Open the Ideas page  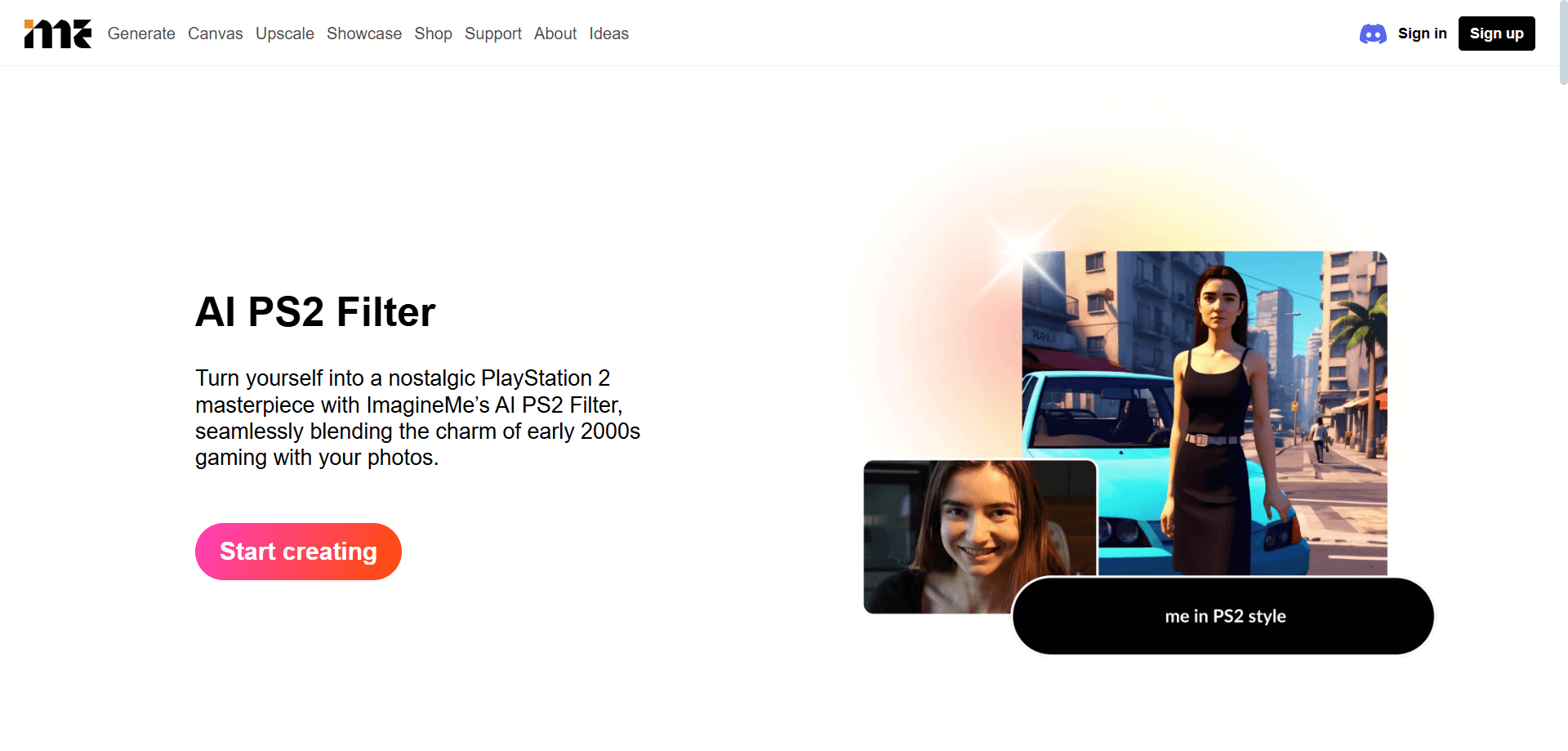608,34
